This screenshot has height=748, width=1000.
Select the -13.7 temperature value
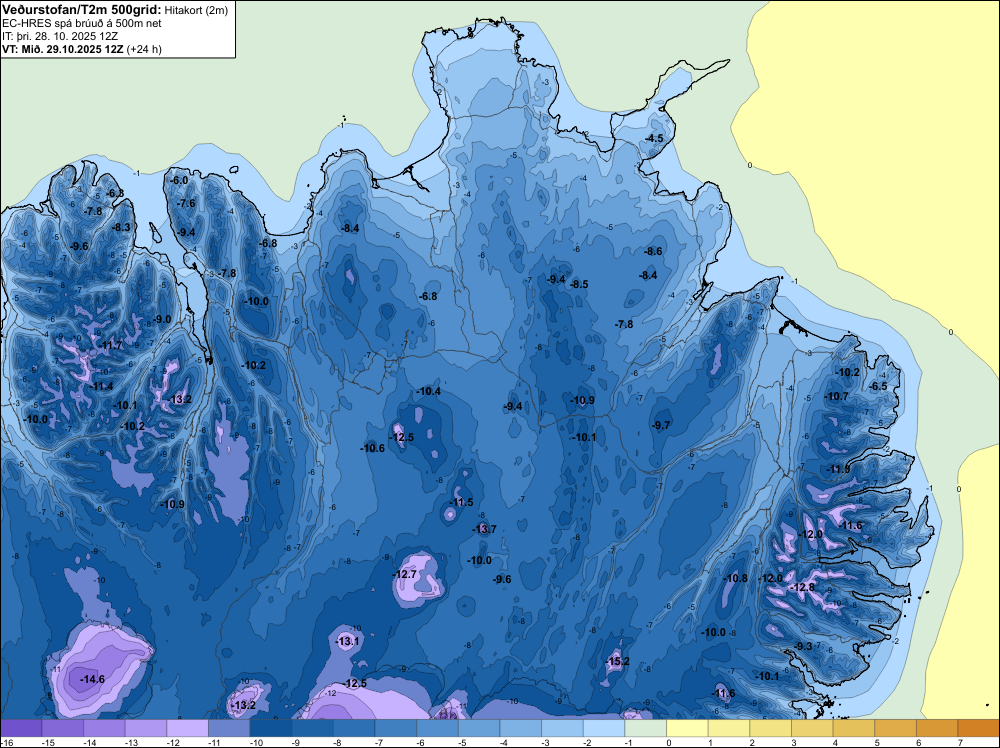484,529
